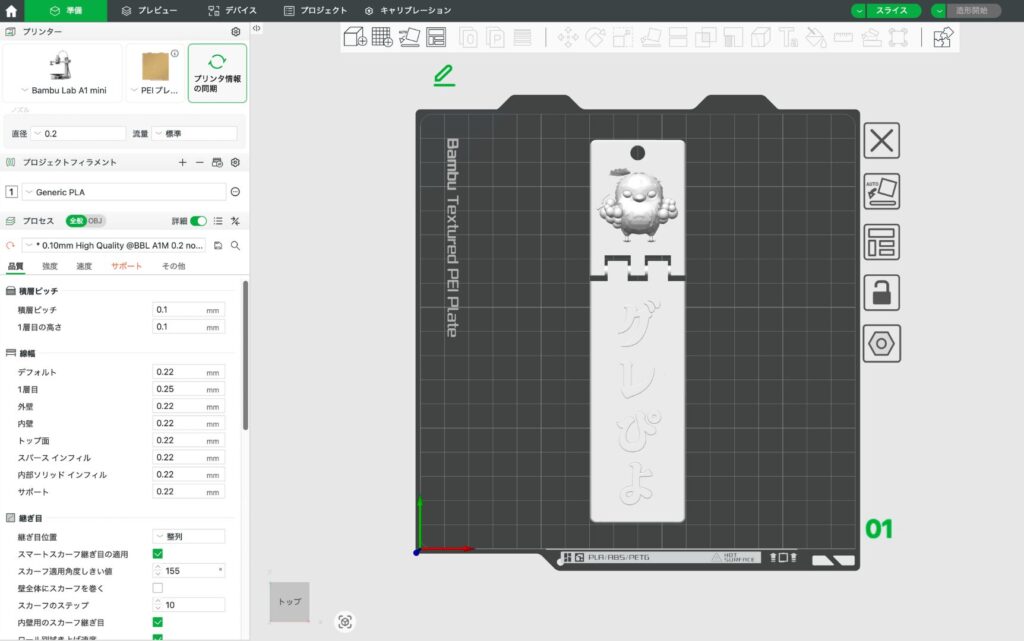
Task: Add a filament with plus icon
Action: tap(182, 163)
